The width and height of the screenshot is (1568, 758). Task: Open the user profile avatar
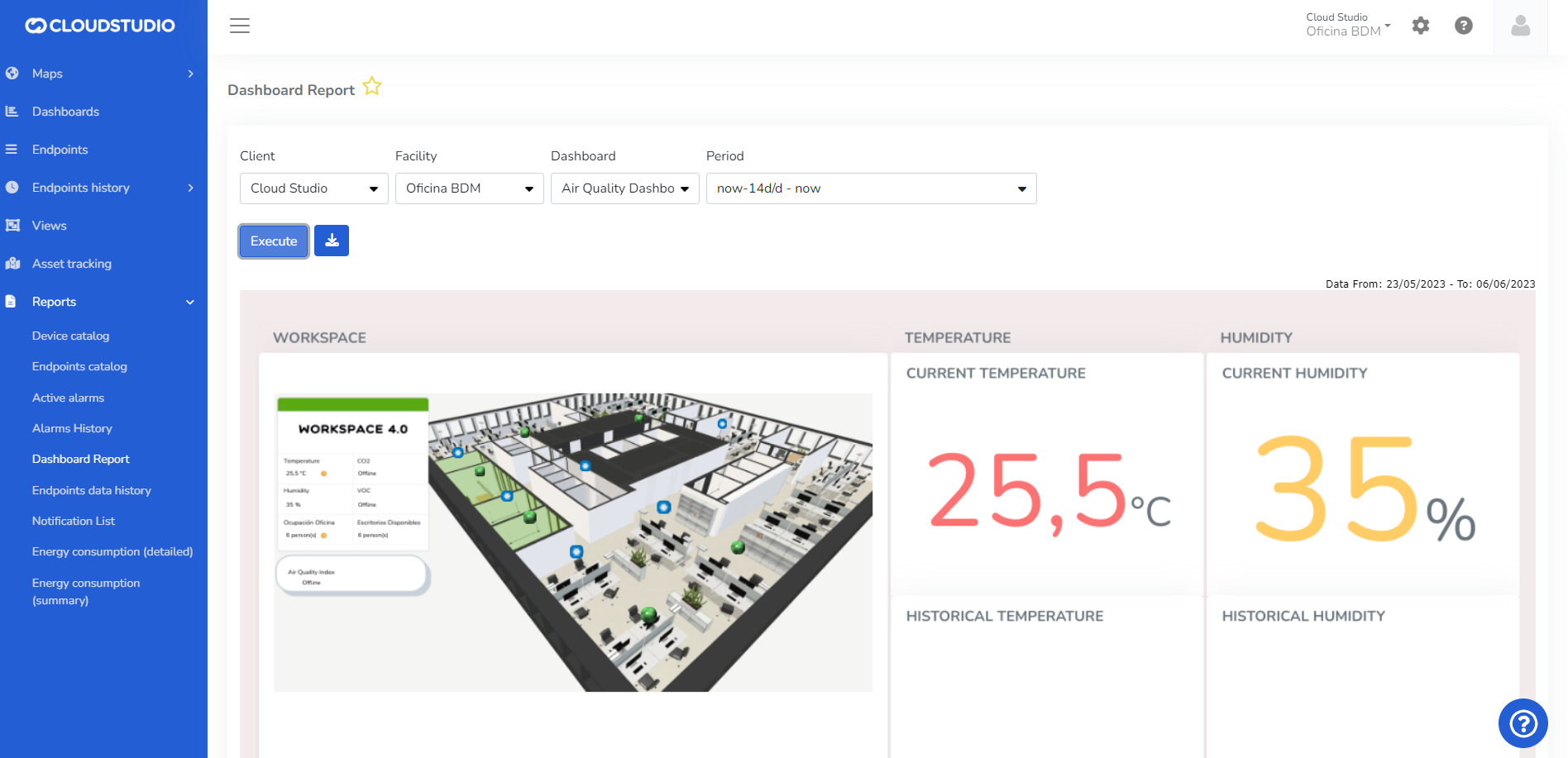pos(1520,26)
